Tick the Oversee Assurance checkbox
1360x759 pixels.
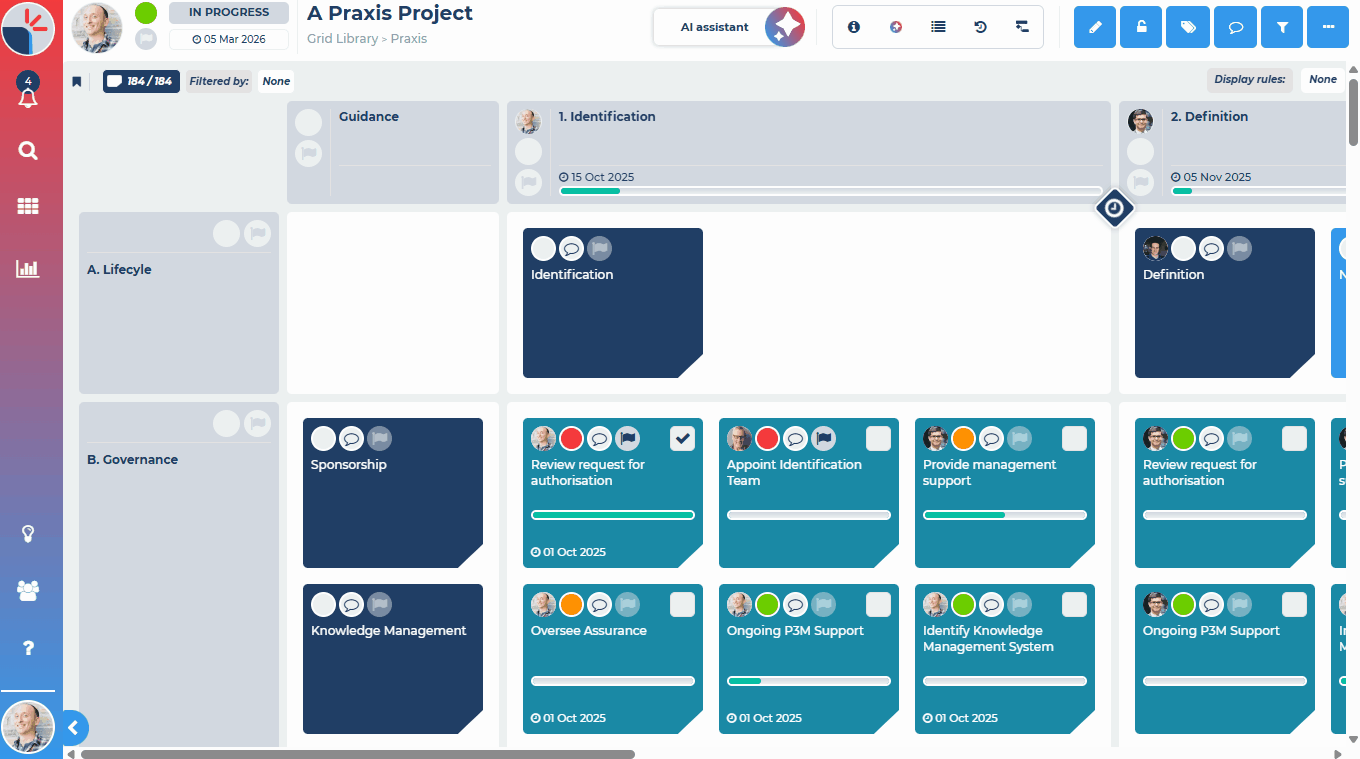(682, 604)
